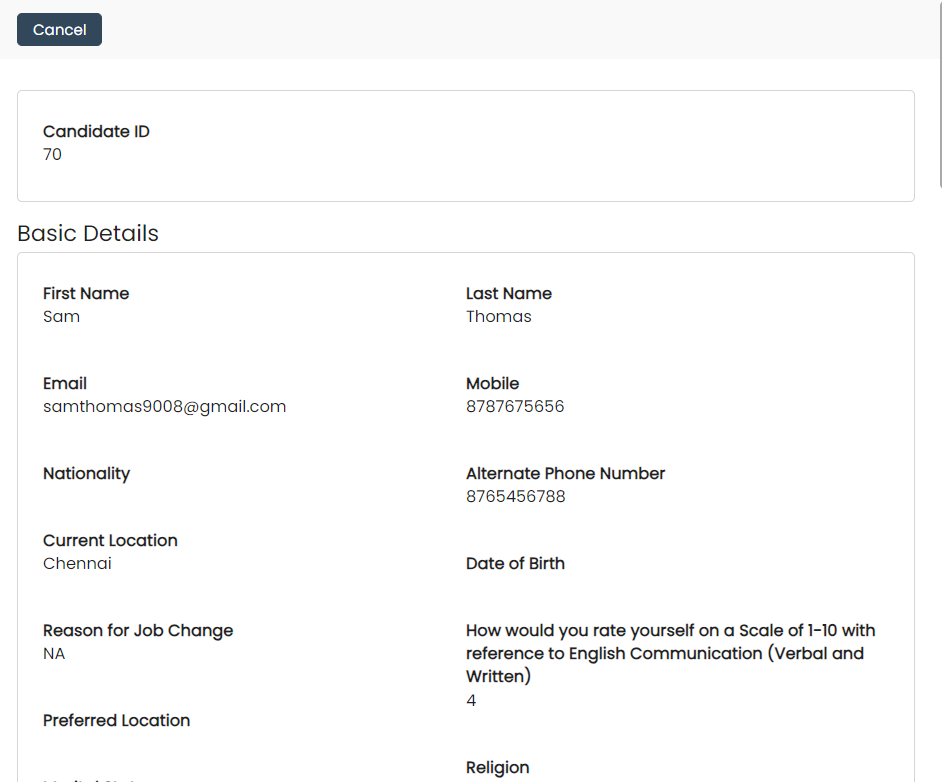Click the Mobile number 8787675656
Image resolution: width=942 pixels, height=782 pixels.
[515, 406]
